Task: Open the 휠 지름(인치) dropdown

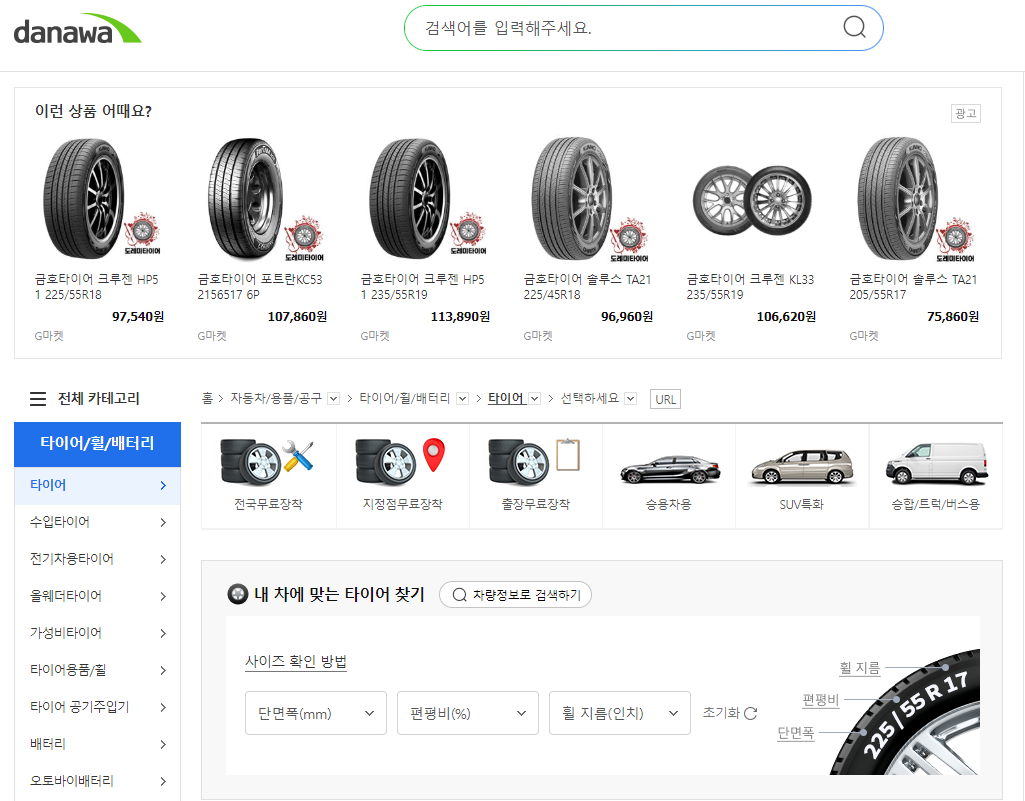Action: (619, 712)
